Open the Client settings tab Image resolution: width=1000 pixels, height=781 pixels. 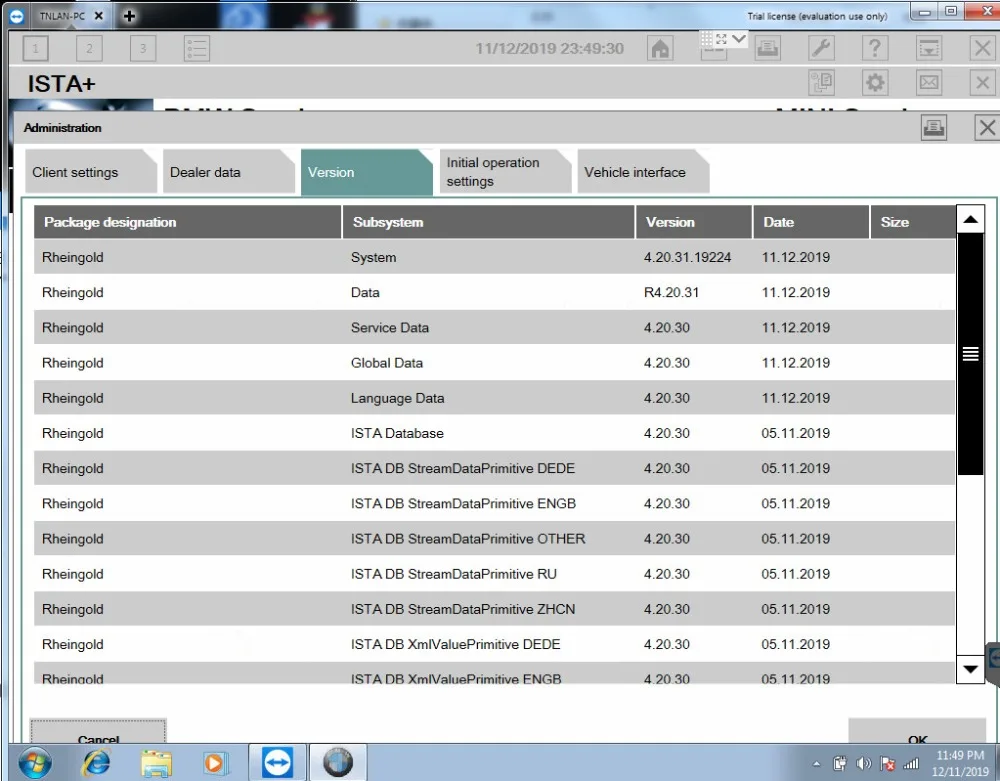click(x=91, y=172)
